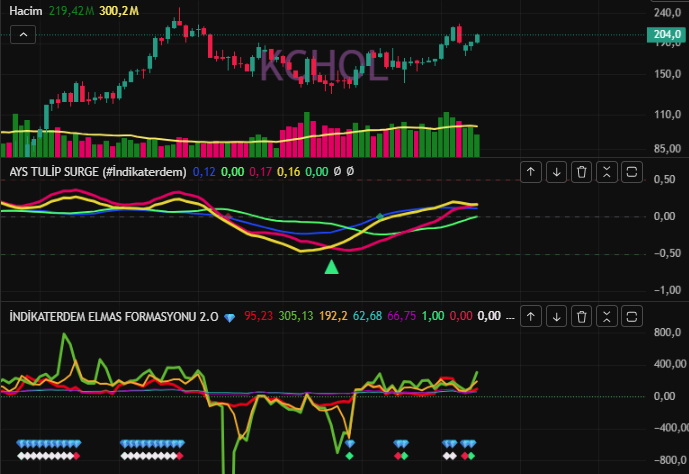
Task: Click teal value 62,68 in ELMAS legend
Action: pyautogui.click(x=367, y=316)
